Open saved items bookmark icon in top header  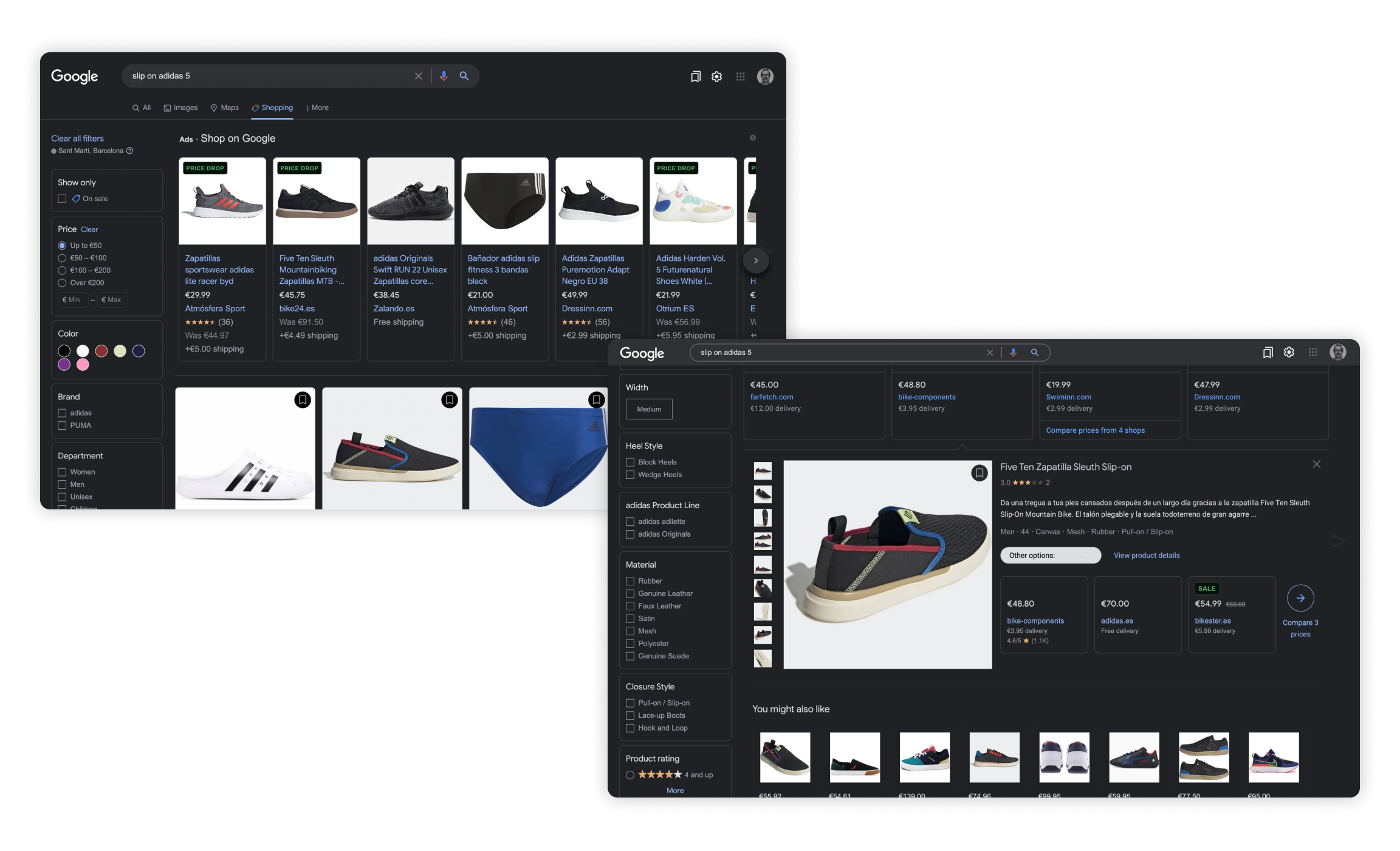coord(695,77)
